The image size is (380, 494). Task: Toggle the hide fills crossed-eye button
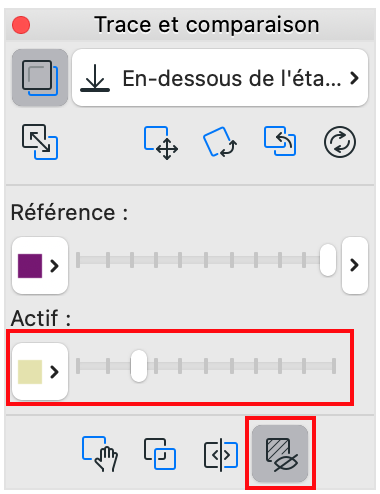point(280,453)
